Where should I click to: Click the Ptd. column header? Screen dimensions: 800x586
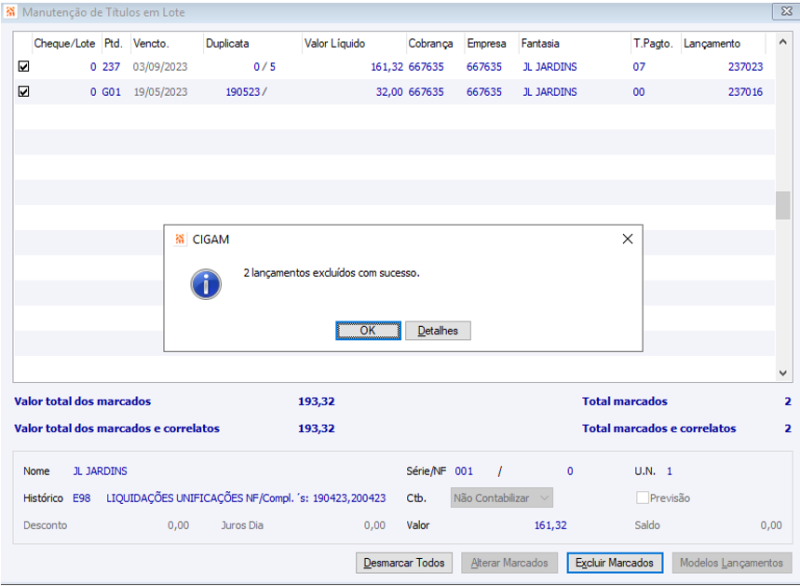tap(114, 43)
